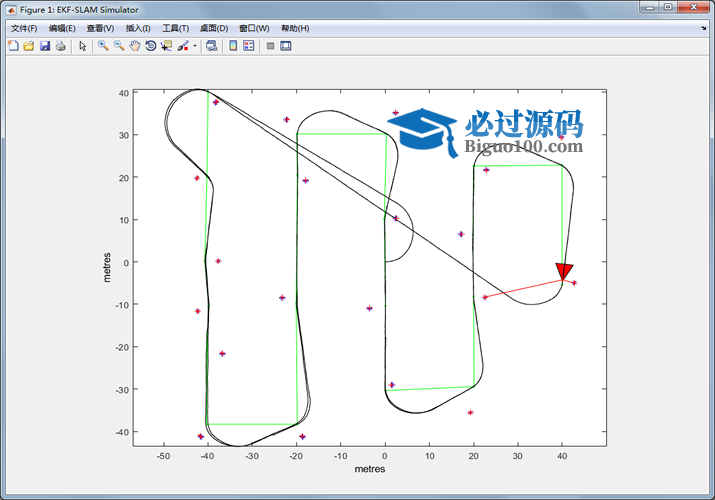Click the window title 'Figure 1: EKF-SLAM Simulator'
Image resolution: width=715 pixels, height=500 pixels.
79,10
